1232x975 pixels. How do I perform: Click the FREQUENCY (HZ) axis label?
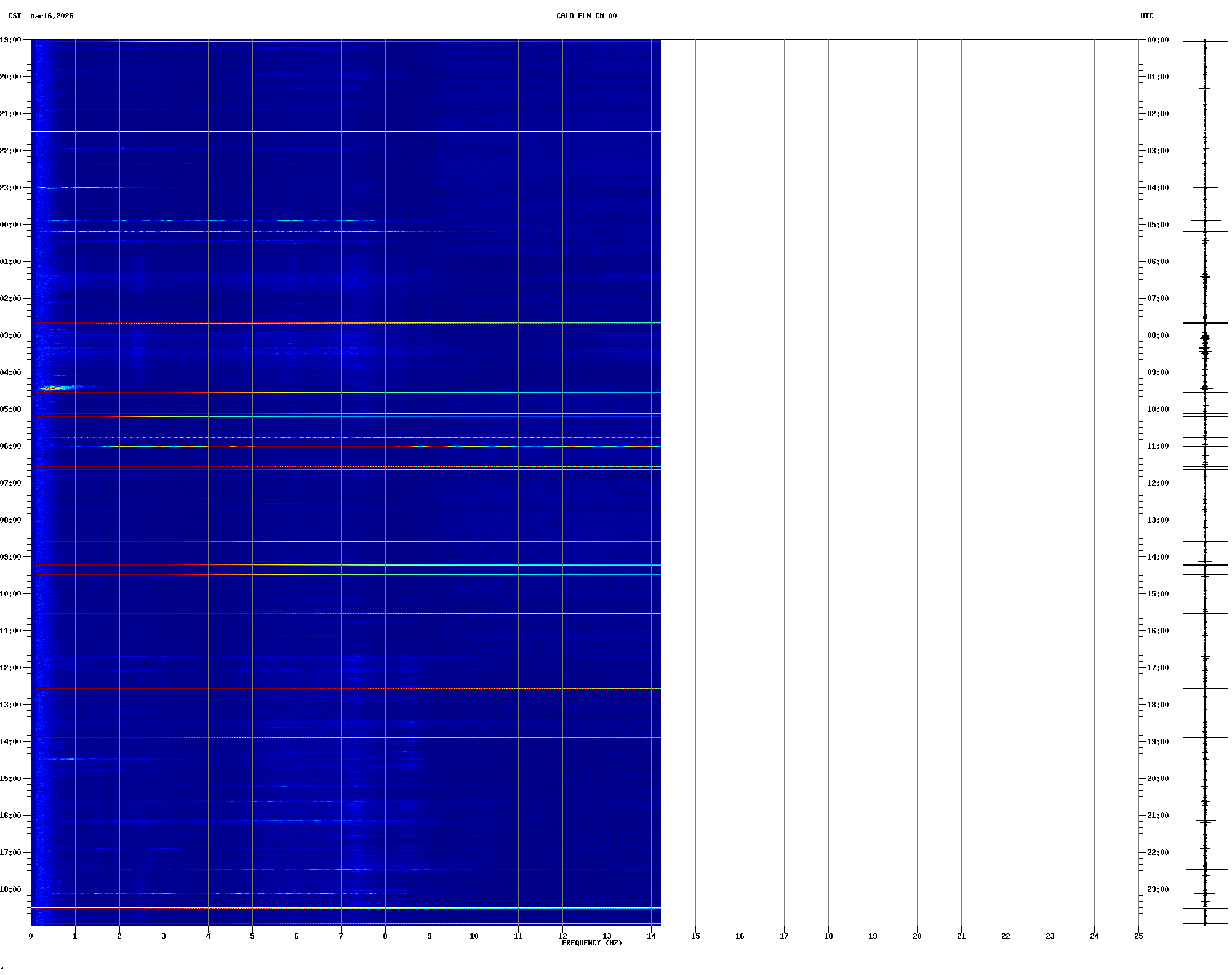pos(591,943)
